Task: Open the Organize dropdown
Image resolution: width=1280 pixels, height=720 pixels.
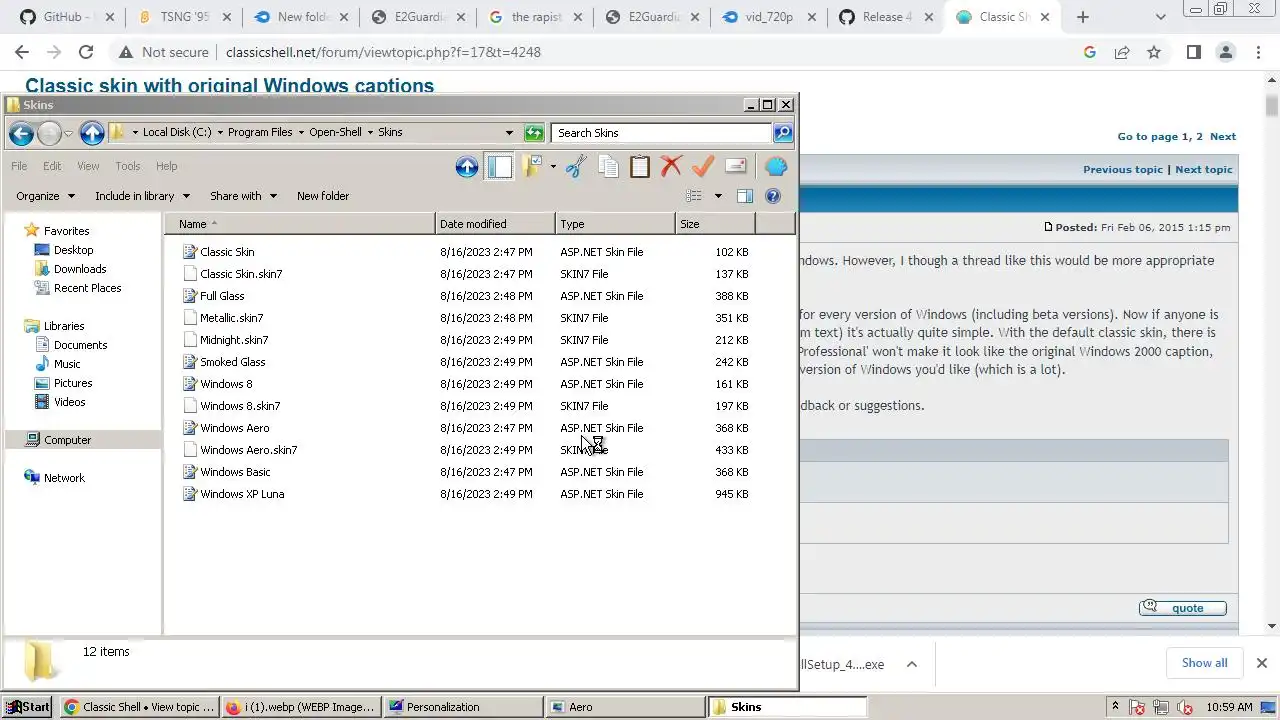Action: point(45,196)
